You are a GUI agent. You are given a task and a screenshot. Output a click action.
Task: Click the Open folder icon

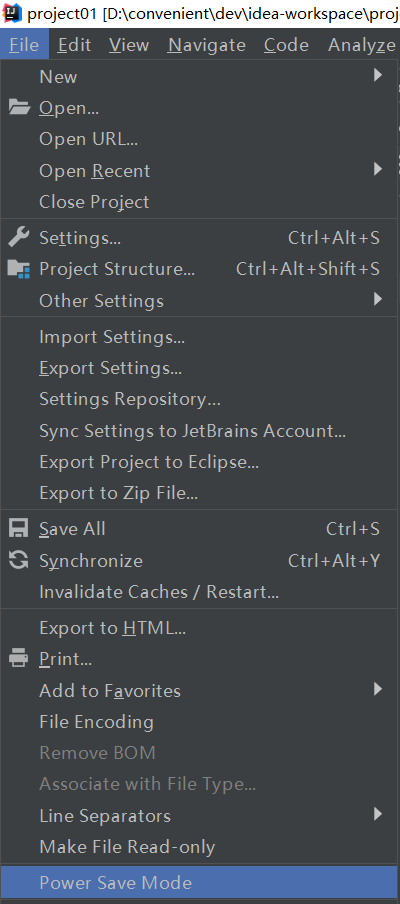point(19,108)
